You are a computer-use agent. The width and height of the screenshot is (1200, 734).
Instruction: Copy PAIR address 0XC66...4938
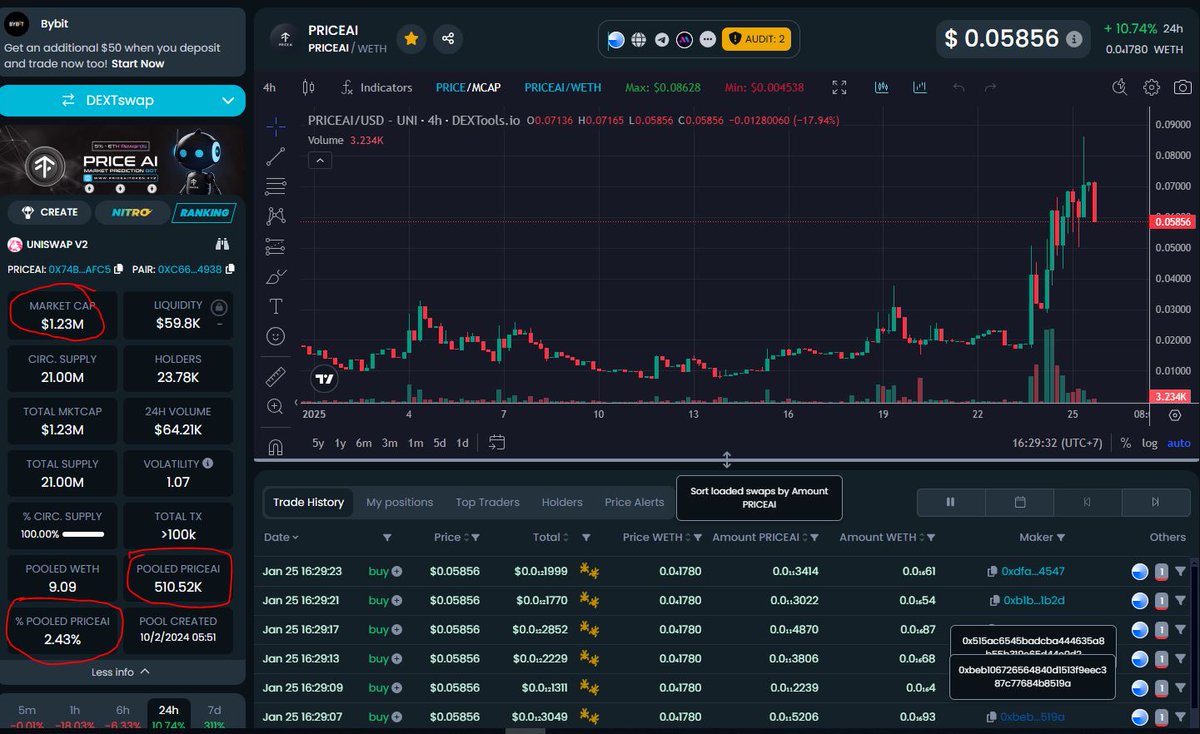point(230,269)
